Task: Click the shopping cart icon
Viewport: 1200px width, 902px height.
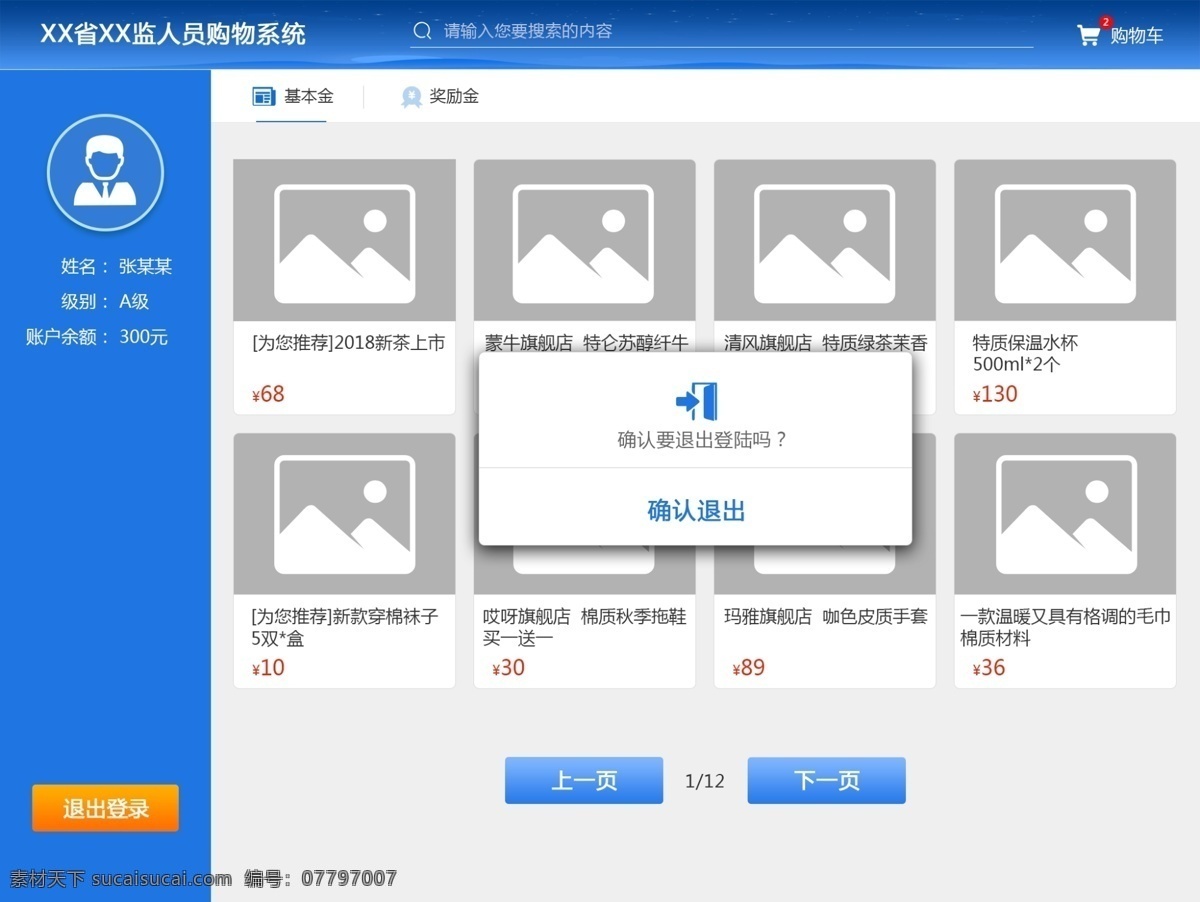Action: tap(1088, 36)
